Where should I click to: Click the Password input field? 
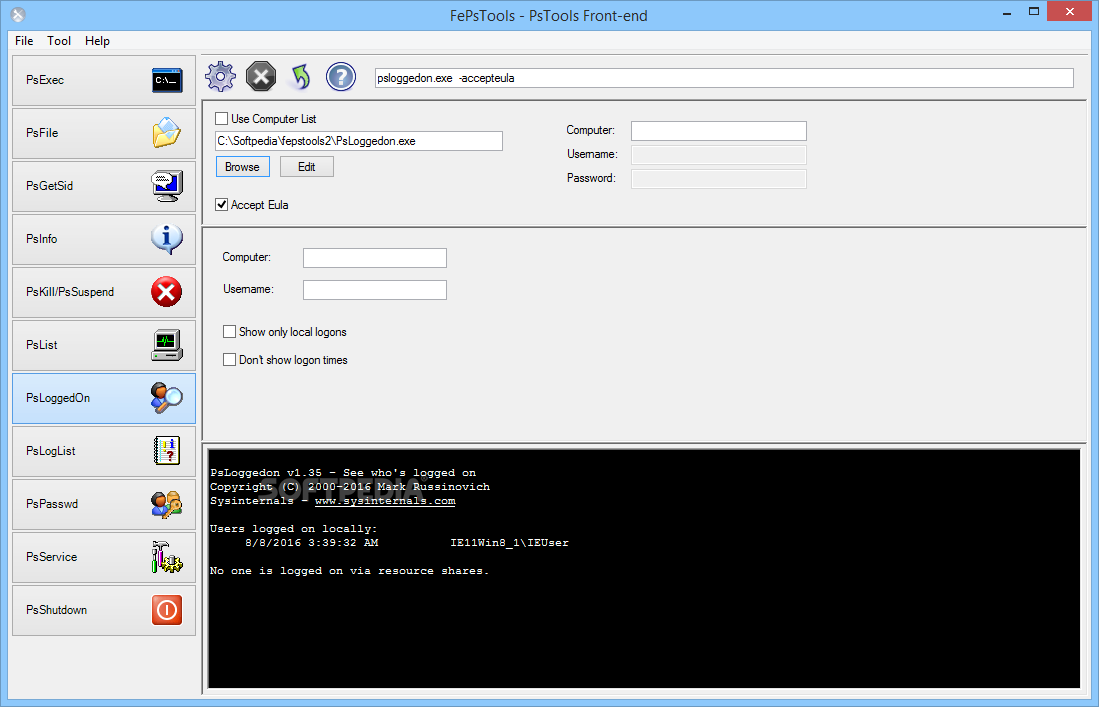718,179
